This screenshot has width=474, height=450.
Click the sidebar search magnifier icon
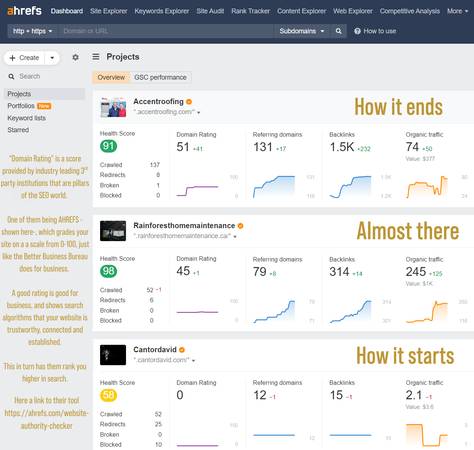click(11, 77)
